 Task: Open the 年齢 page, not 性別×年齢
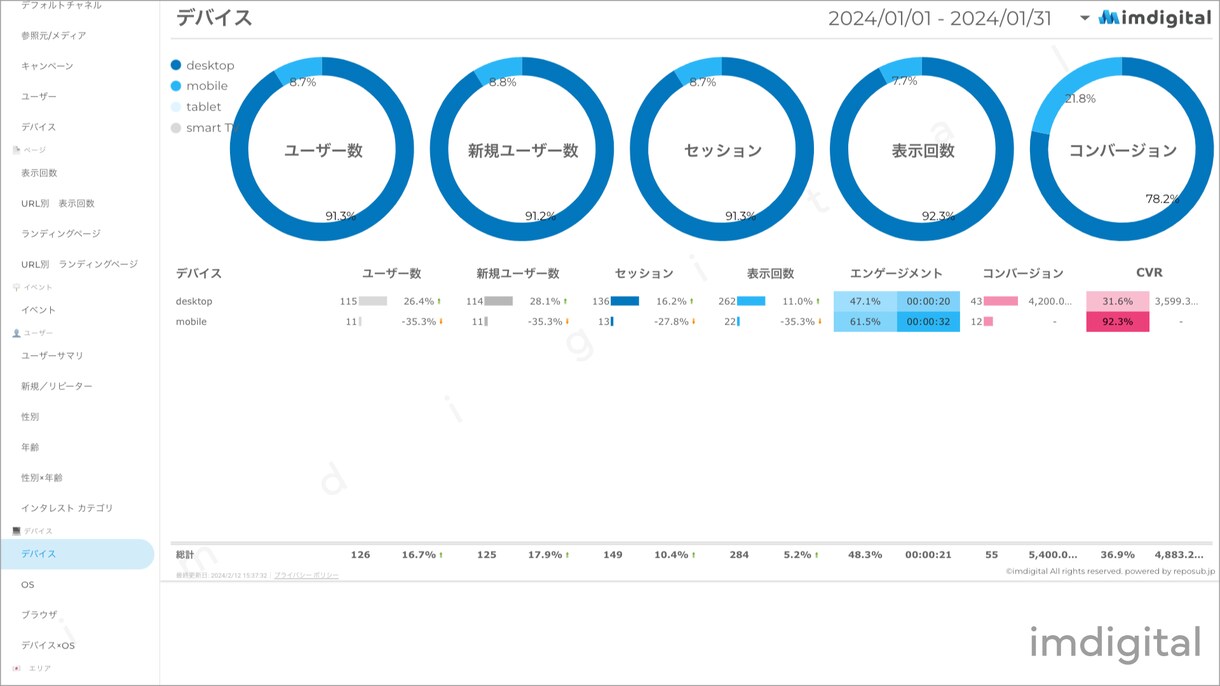(x=30, y=447)
